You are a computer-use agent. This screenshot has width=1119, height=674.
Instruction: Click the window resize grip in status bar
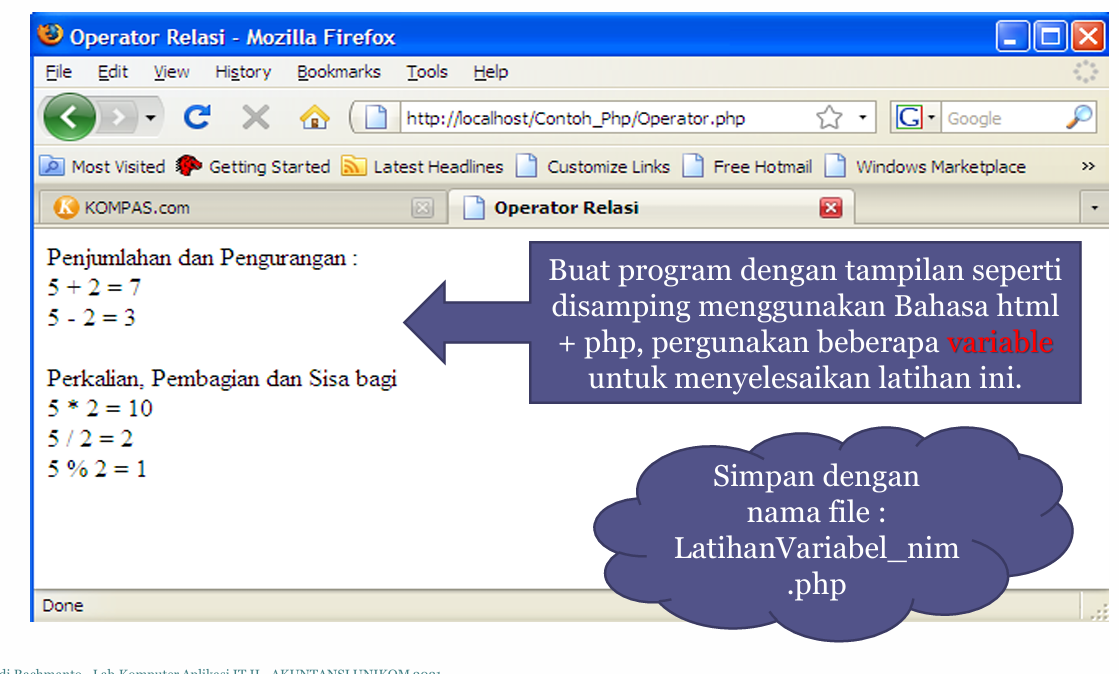(1100, 610)
